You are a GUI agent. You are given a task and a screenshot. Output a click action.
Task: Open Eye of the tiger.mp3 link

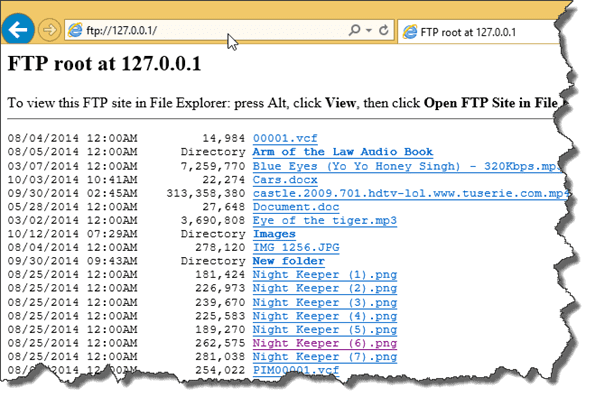pyautogui.click(x=325, y=220)
